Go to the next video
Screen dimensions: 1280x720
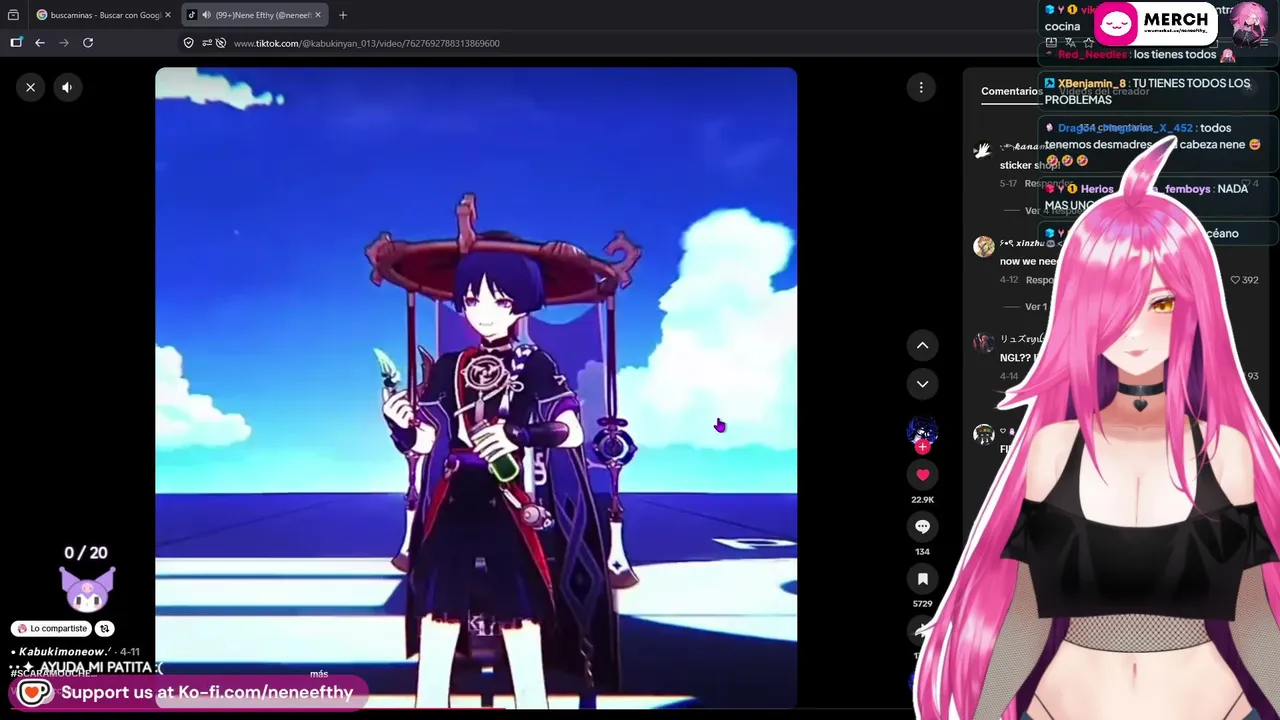[922, 384]
